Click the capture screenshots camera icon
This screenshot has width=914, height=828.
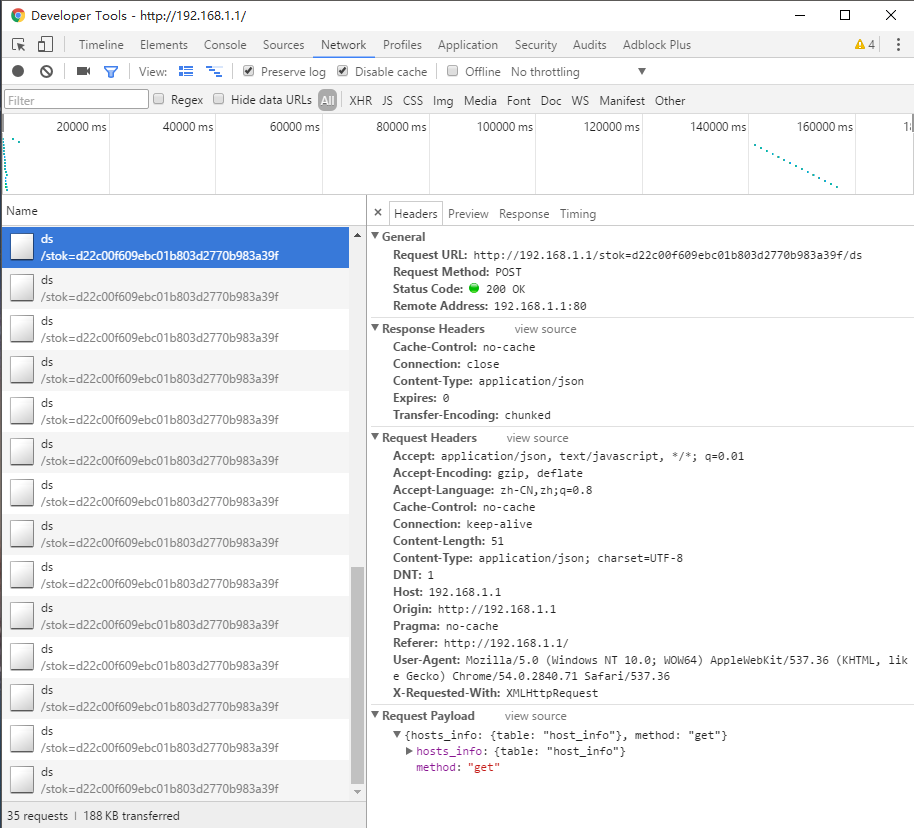click(83, 72)
